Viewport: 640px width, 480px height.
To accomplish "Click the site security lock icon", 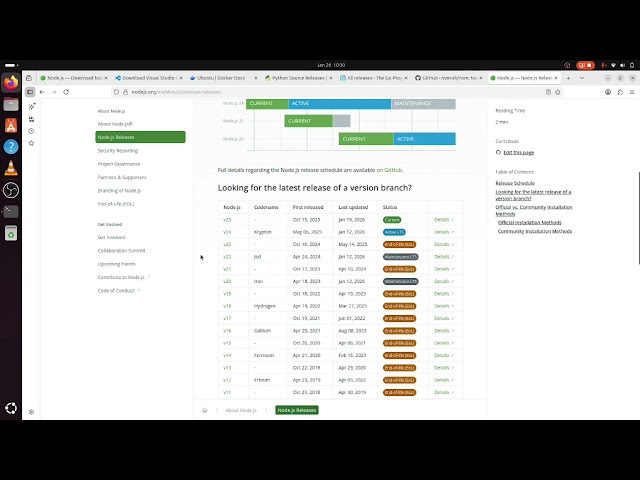I will (126, 92).
